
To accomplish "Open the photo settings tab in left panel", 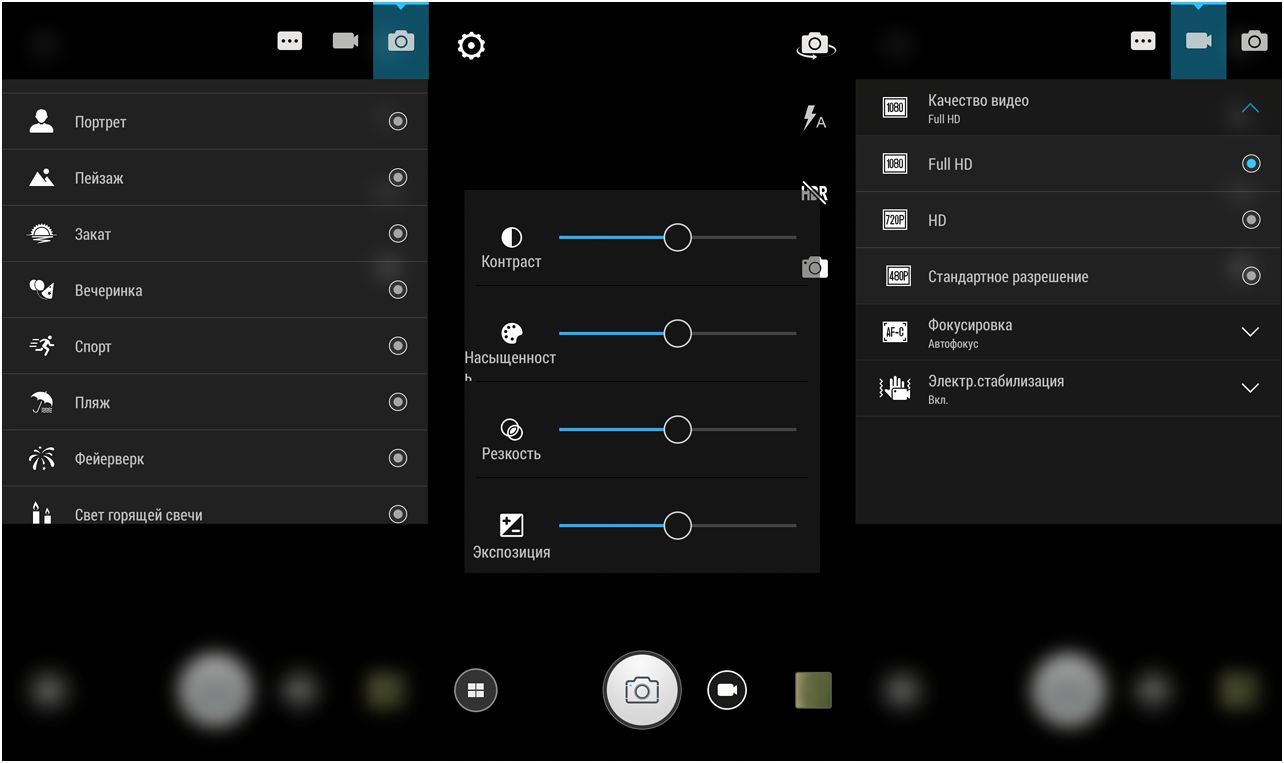I will coord(401,41).
